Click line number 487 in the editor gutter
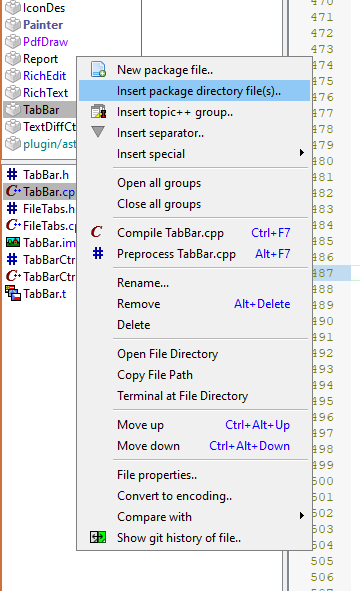 322,273
